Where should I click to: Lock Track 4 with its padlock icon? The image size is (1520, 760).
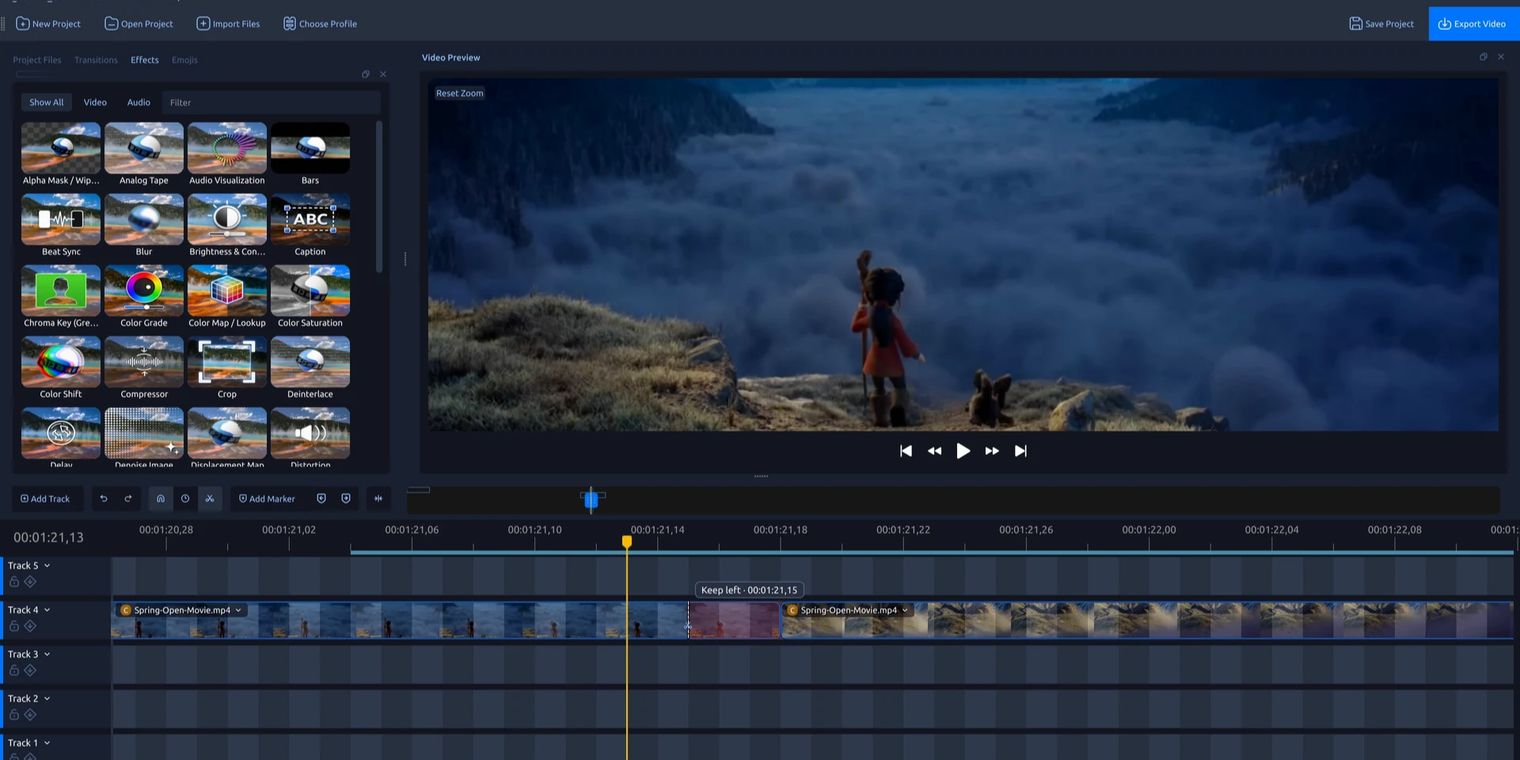point(14,626)
